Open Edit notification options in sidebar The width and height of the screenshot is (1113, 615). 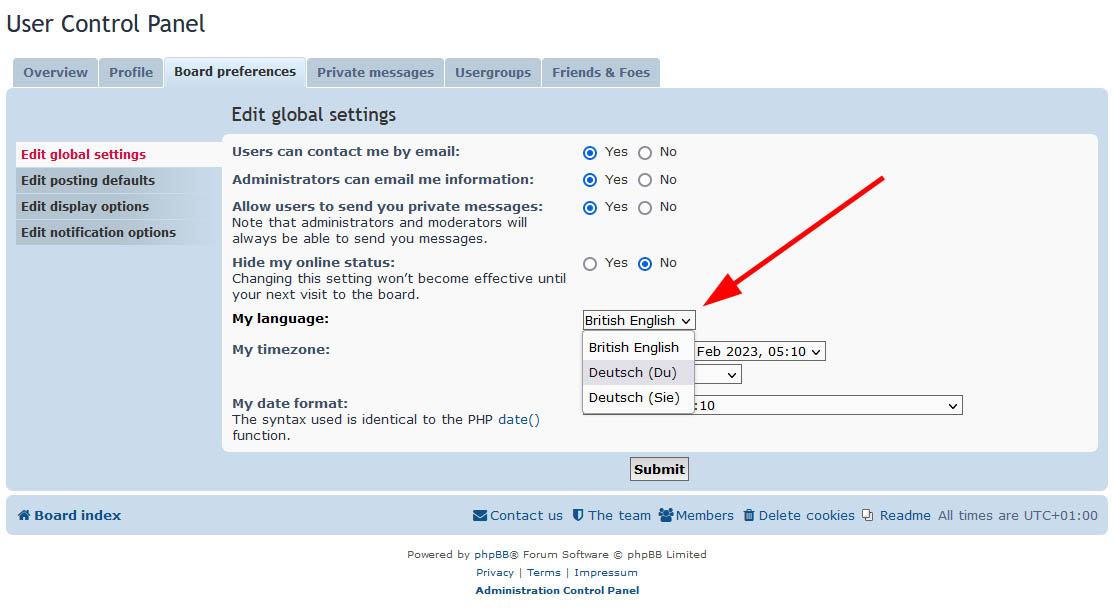click(119, 232)
